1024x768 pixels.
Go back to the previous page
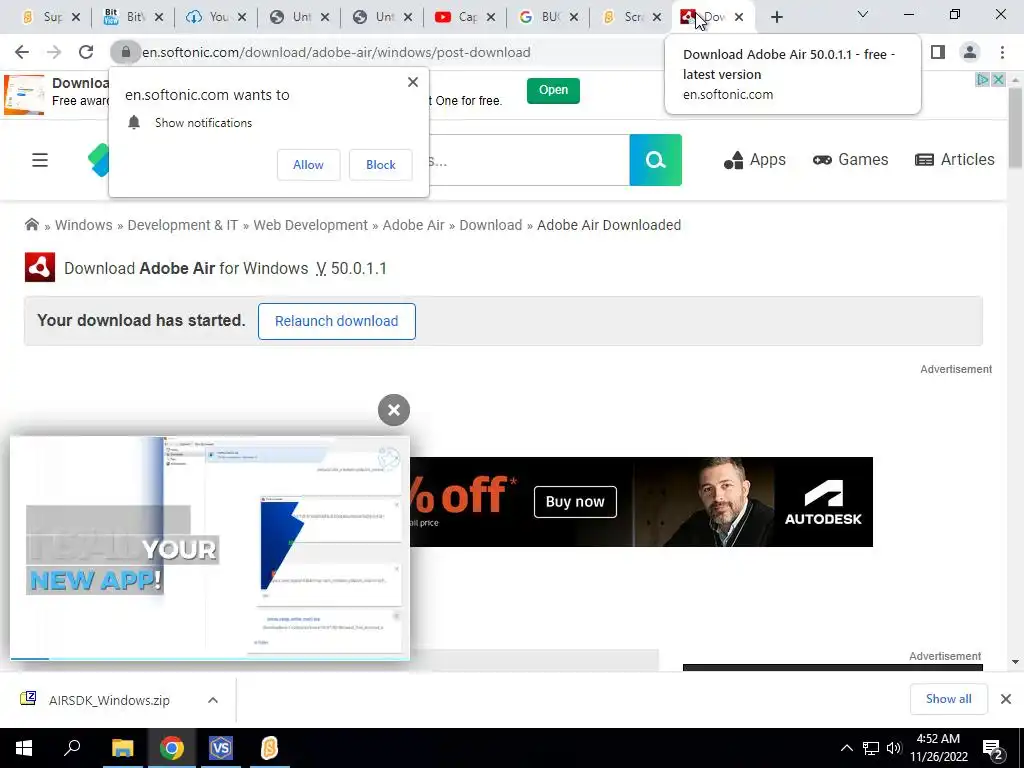click(22, 52)
